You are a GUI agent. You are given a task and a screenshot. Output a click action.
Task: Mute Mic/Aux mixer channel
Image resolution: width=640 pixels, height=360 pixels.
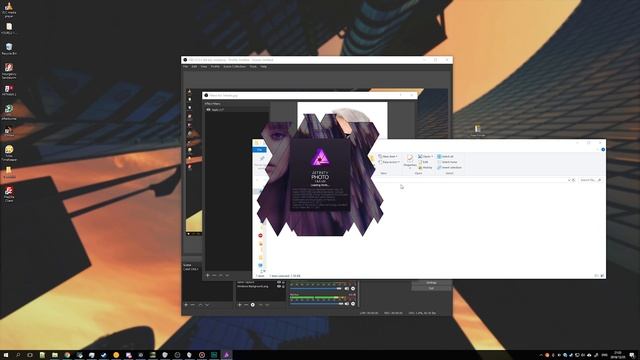click(x=347, y=304)
